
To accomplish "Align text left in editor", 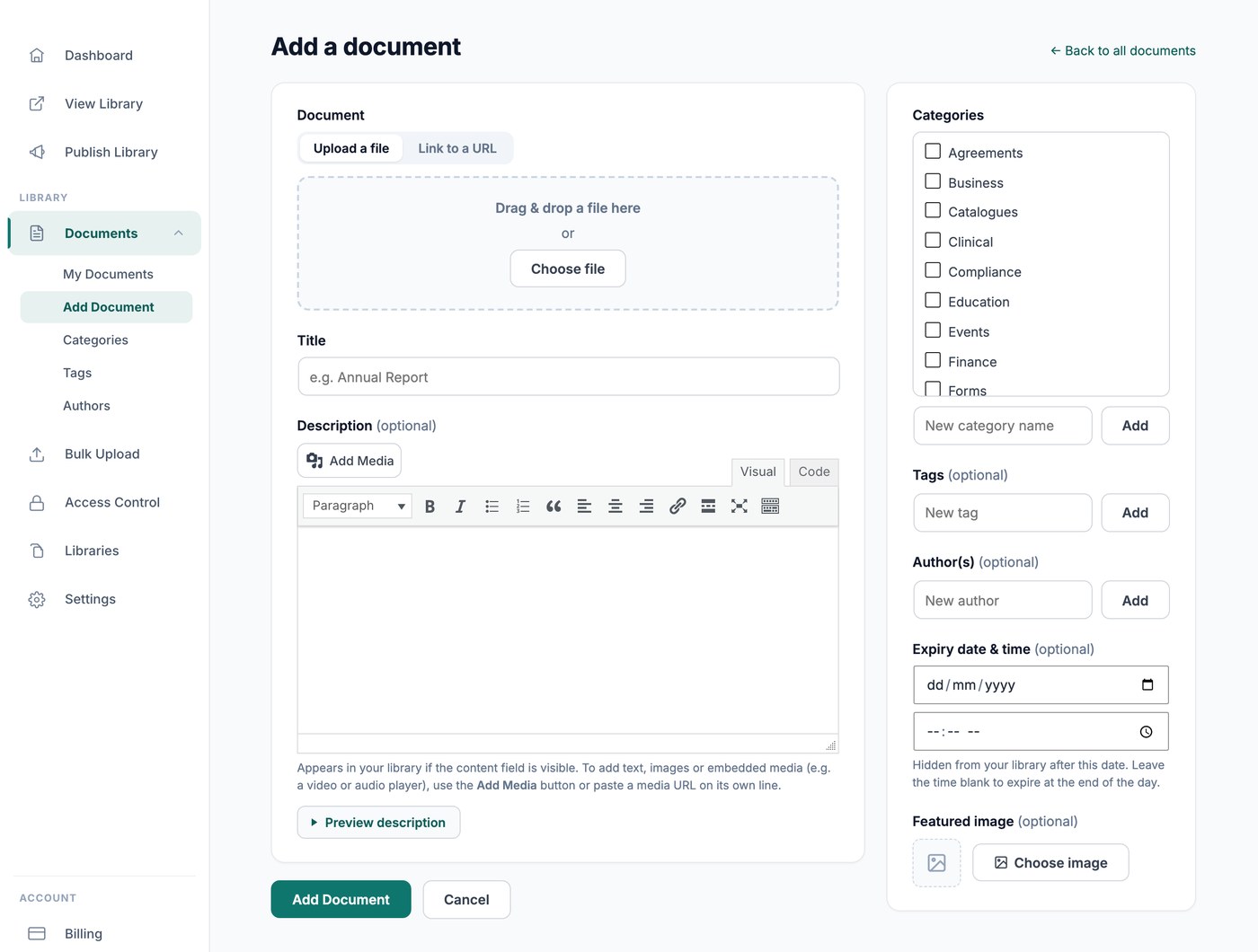I will [x=584, y=507].
